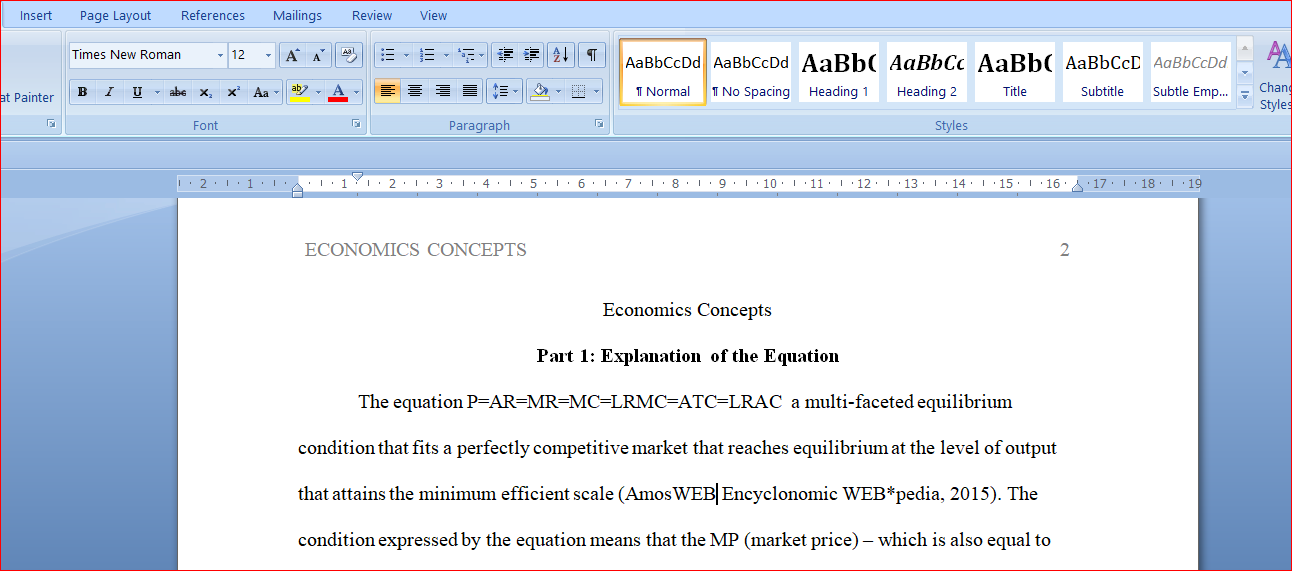Apply the Normal style
This screenshot has width=1292, height=571.
coord(663,72)
